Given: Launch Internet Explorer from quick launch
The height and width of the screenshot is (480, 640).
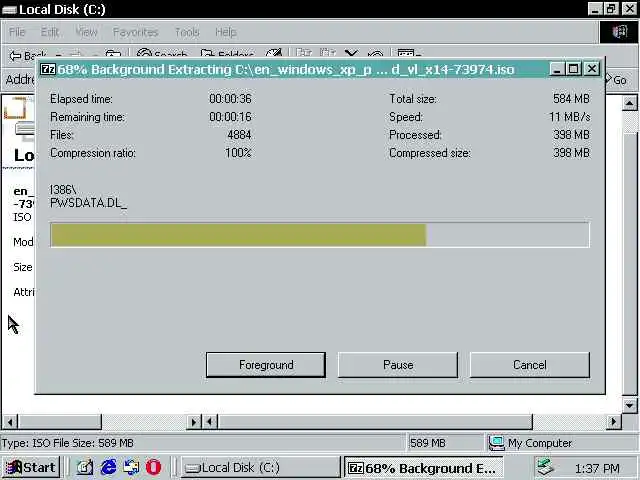Looking at the screenshot, I should pos(108,467).
